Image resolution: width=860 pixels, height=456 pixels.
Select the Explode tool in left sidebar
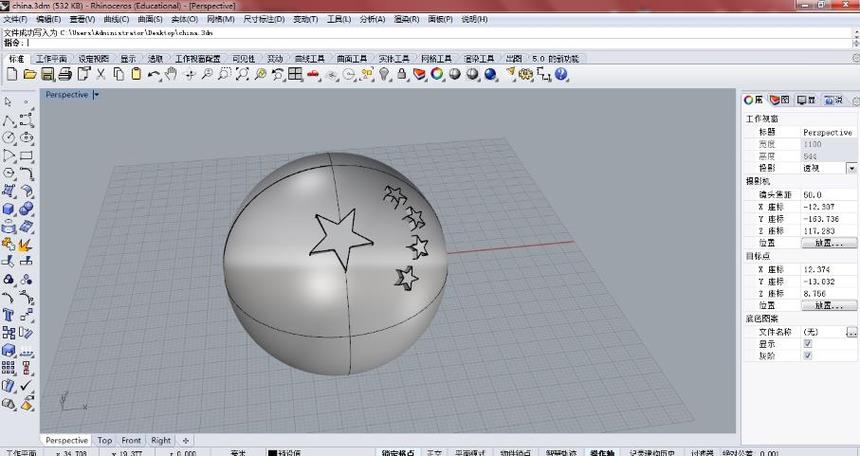25,245
